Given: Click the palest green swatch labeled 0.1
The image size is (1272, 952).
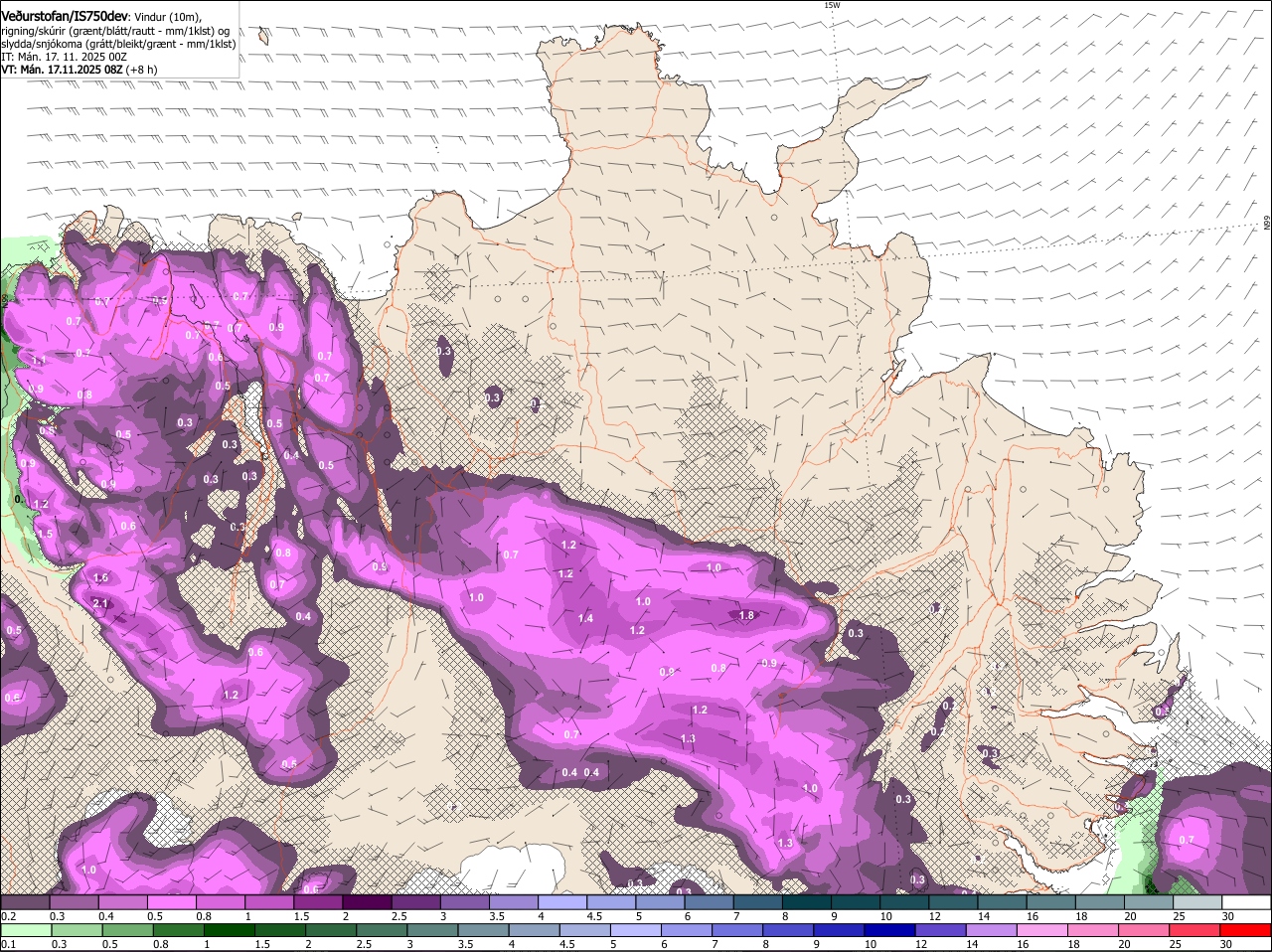Looking at the screenshot, I should 25,931.
